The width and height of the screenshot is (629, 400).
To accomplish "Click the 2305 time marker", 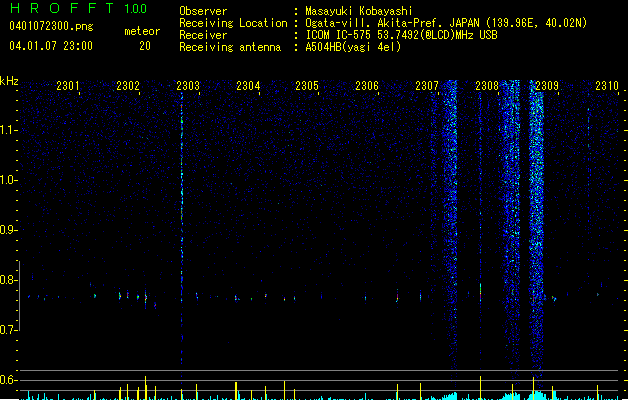I will click(x=307, y=86).
